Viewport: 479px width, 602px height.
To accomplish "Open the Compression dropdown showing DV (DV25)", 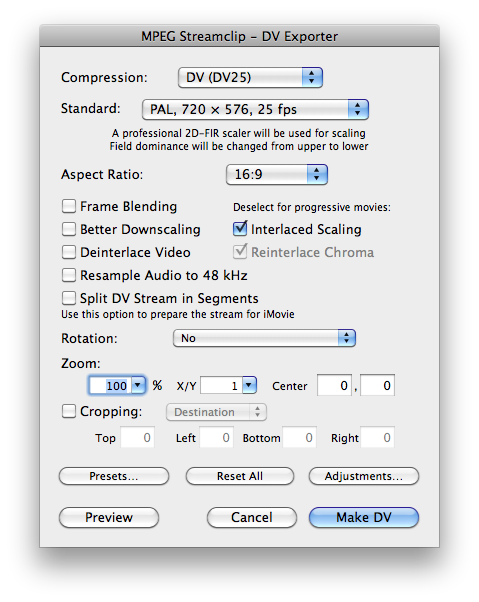I will 250,77.
